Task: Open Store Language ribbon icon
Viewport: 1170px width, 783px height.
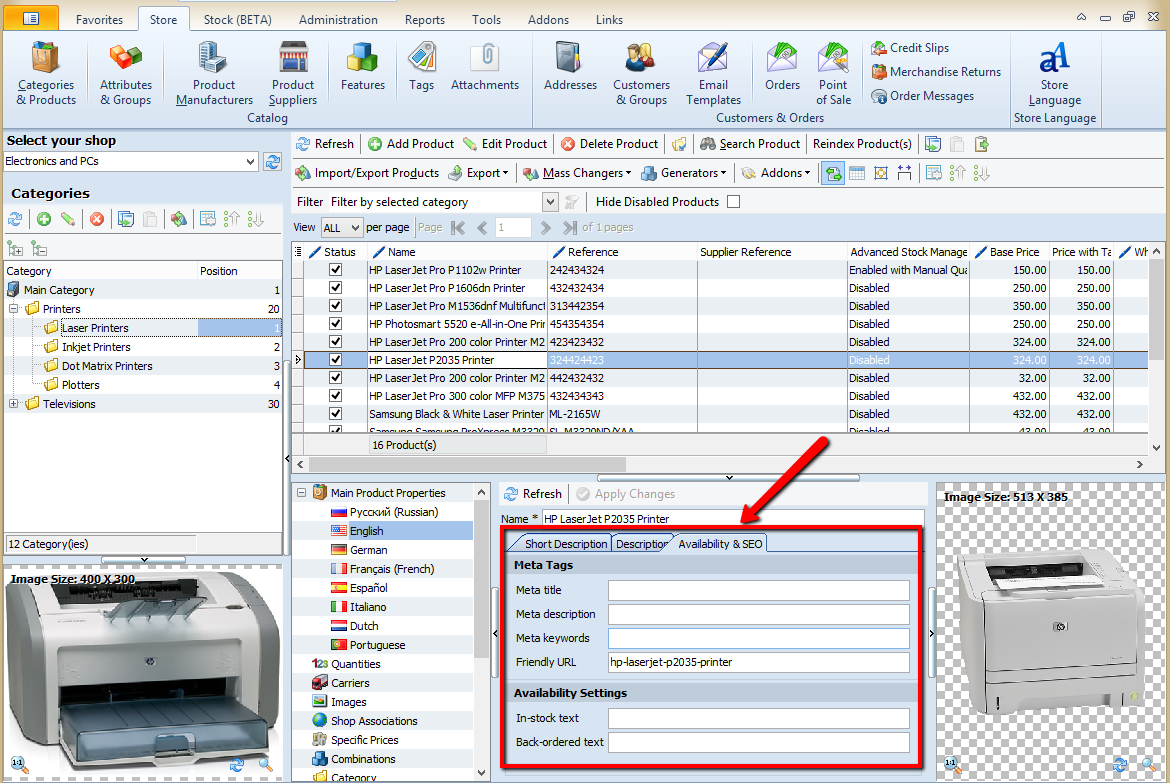Action: (x=1054, y=73)
